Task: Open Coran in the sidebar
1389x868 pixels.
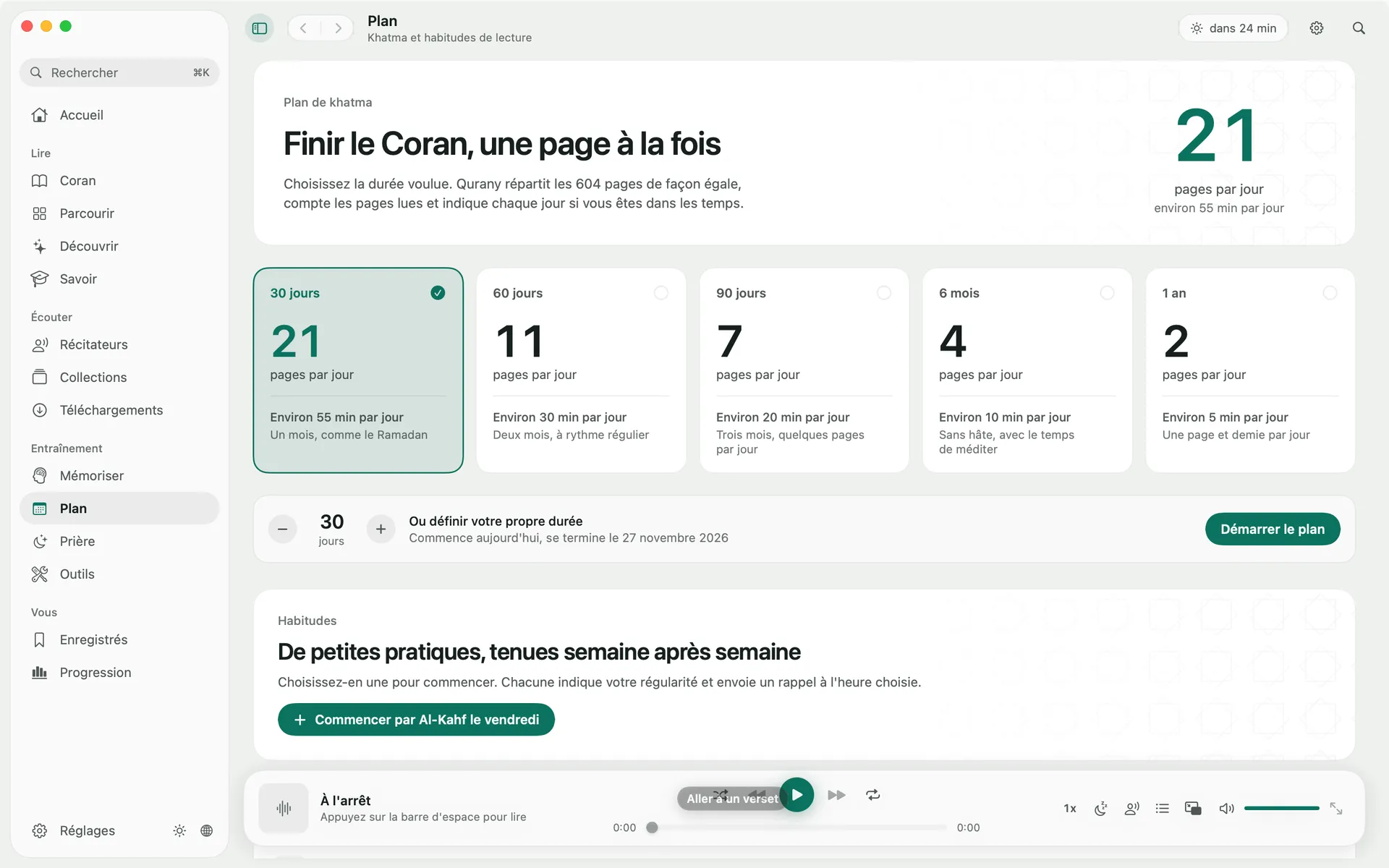Action: click(x=119, y=181)
